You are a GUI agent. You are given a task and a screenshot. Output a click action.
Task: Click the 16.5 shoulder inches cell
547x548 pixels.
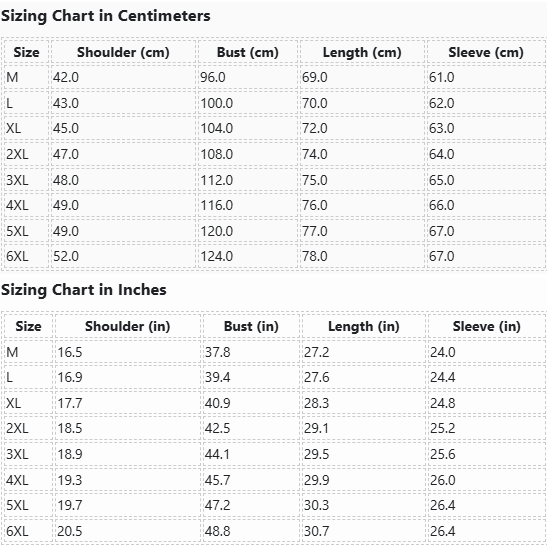[x=128, y=352]
